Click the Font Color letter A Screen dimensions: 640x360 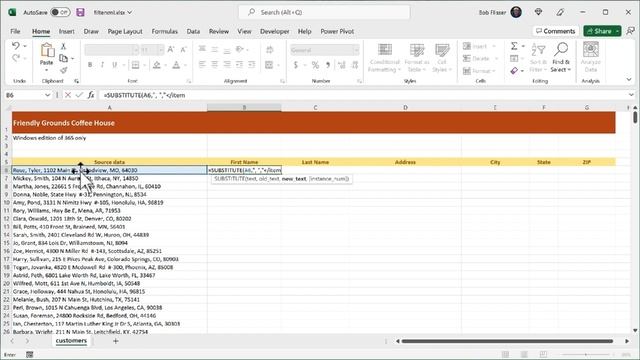pos(176,64)
